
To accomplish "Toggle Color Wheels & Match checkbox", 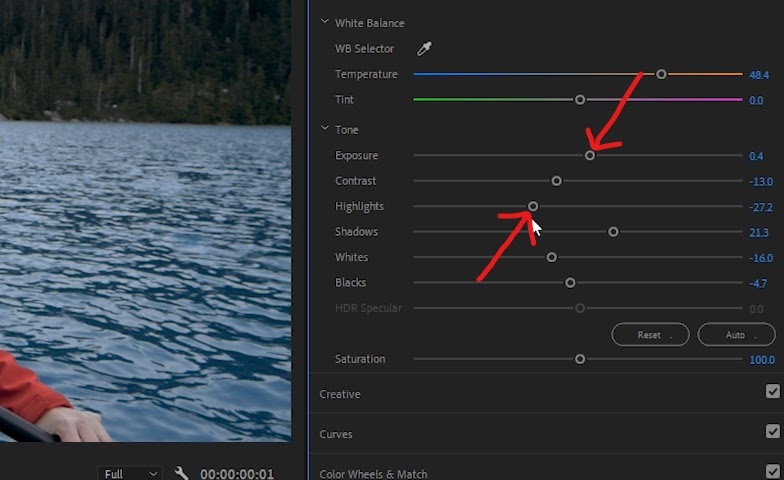I will click(x=772, y=471).
